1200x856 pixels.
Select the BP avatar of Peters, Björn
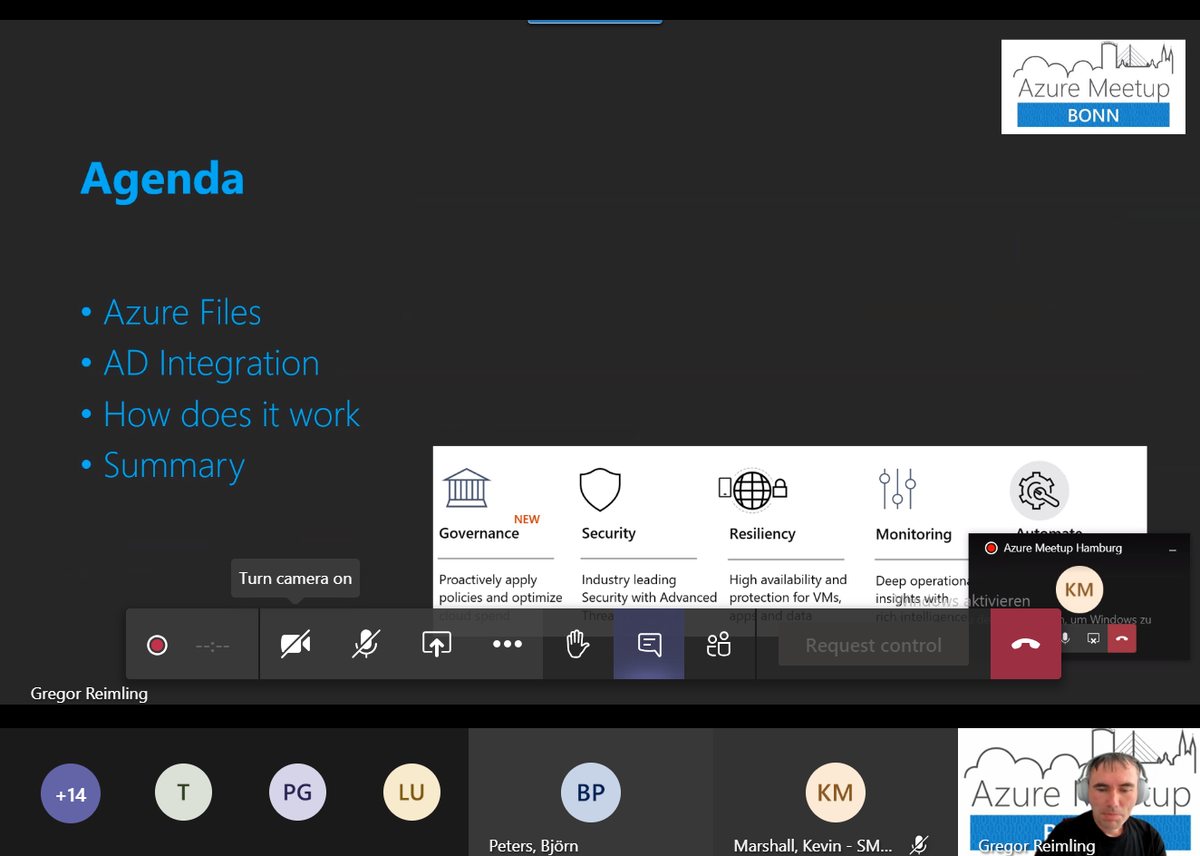tap(591, 792)
